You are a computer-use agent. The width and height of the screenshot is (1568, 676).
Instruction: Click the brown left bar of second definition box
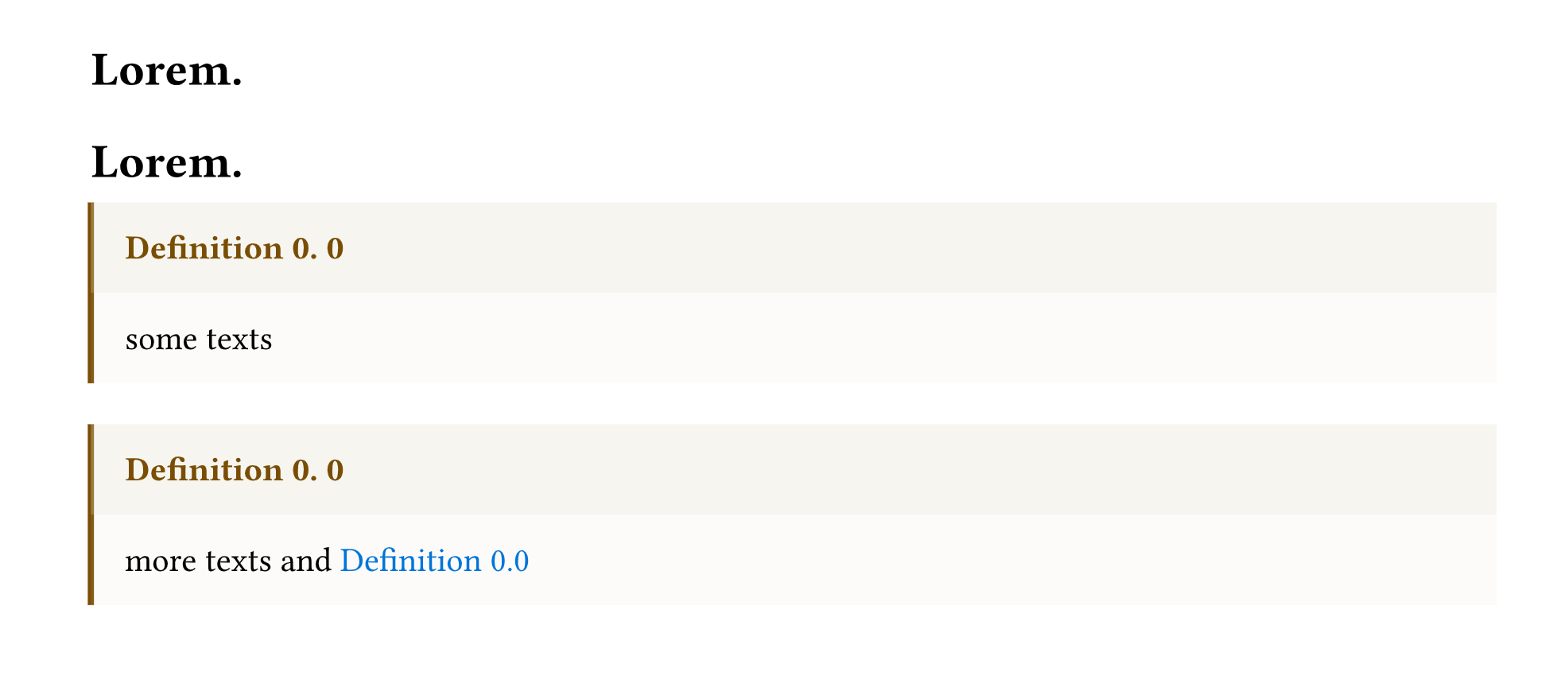coord(91,515)
